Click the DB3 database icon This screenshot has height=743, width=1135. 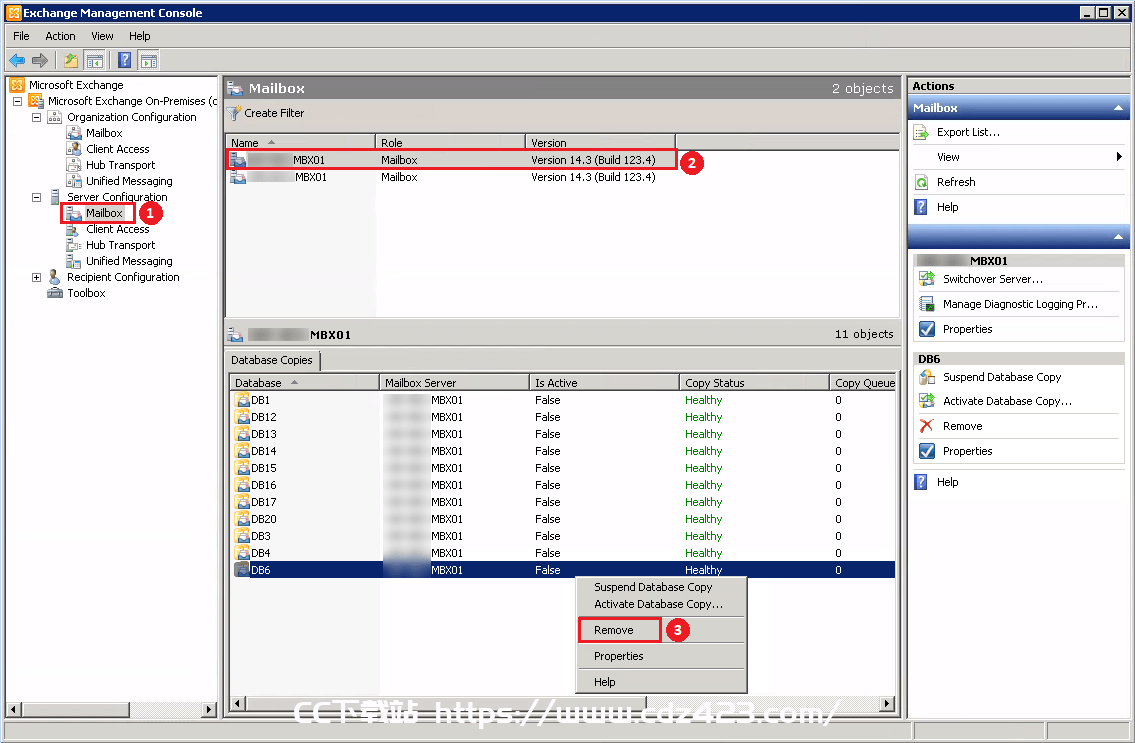pos(242,536)
